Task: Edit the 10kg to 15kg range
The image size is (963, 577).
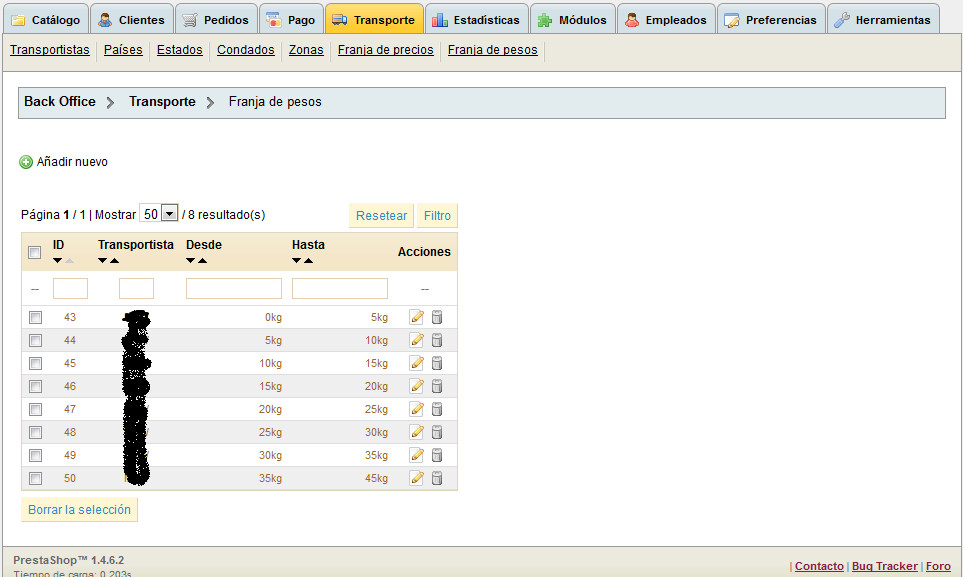Action: pos(417,363)
